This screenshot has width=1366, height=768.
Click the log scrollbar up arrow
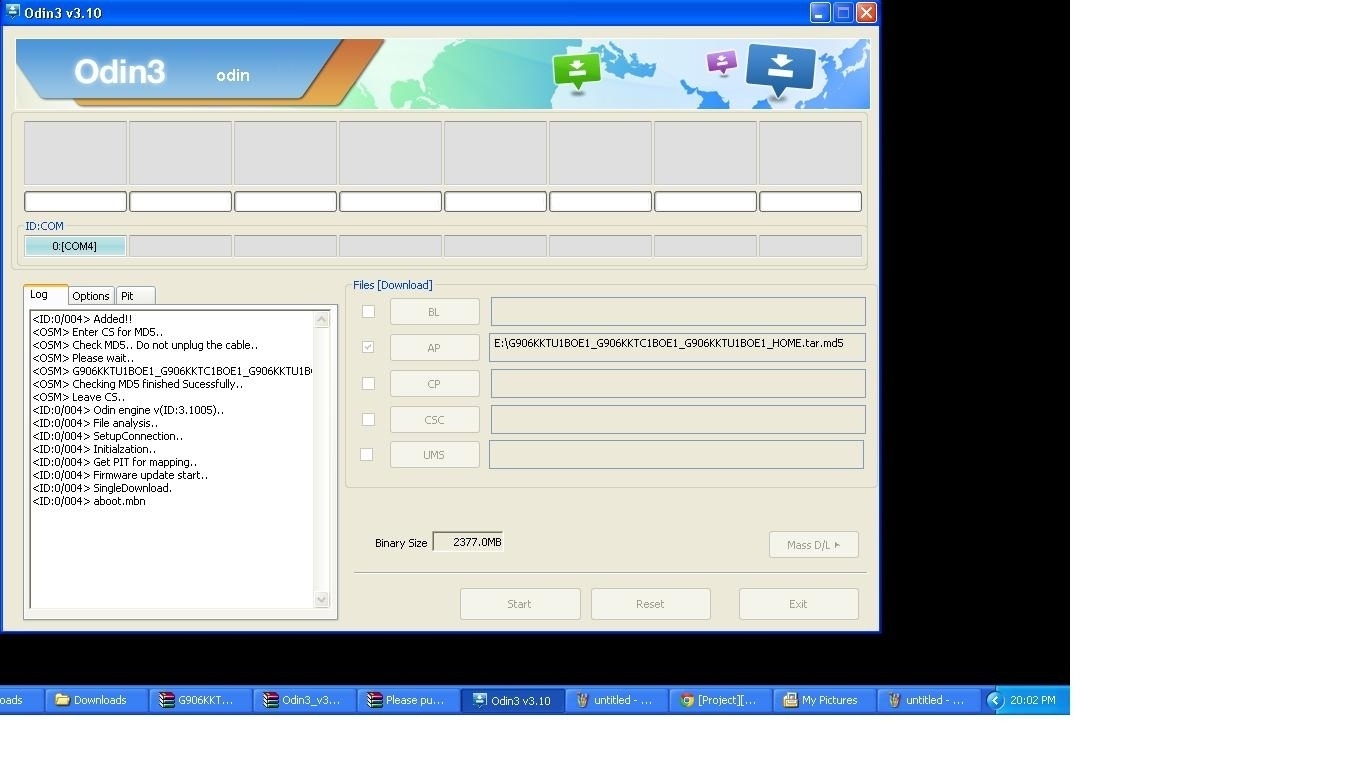click(322, 320)
